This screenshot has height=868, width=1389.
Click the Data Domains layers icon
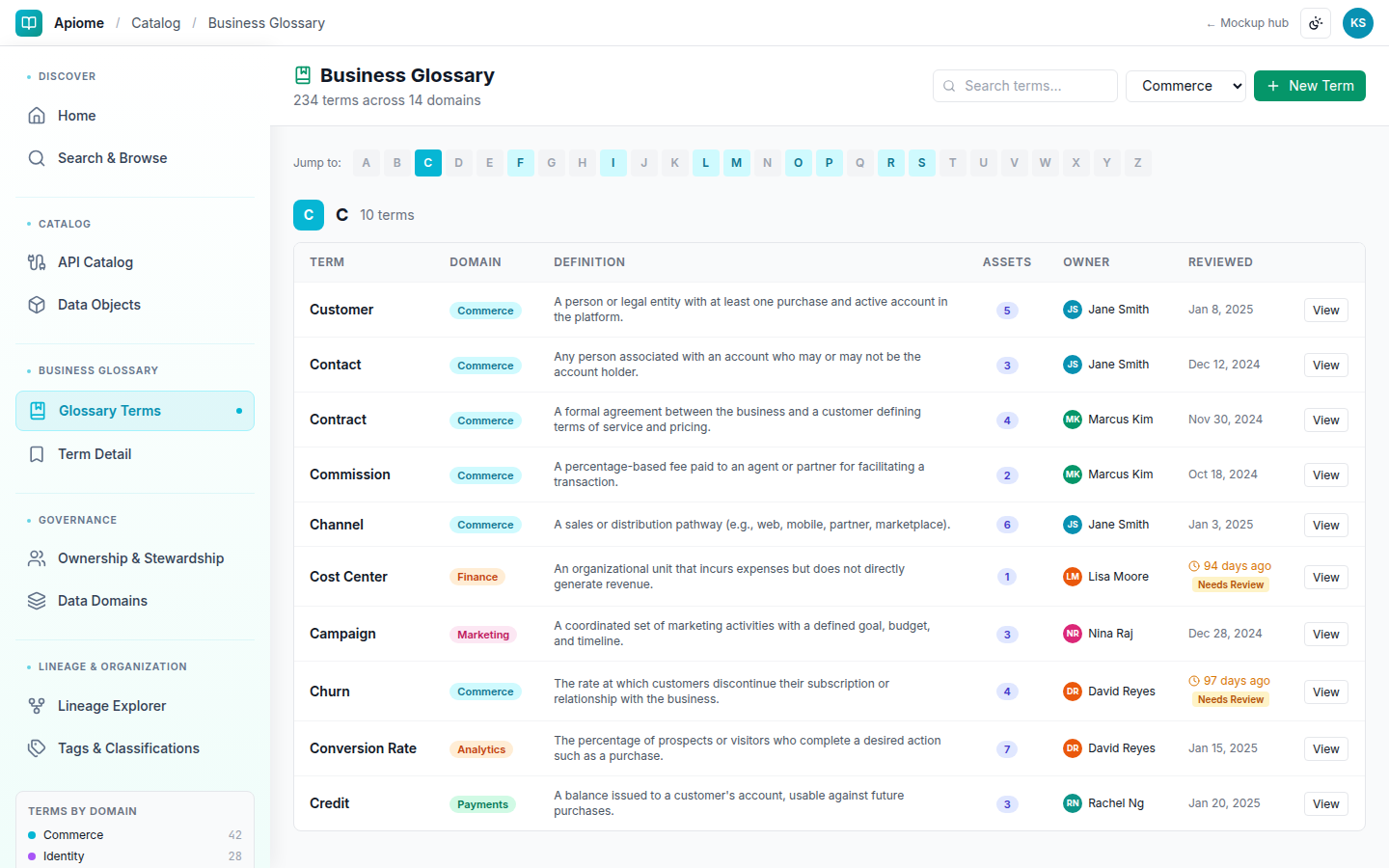[x=37, y=601]
